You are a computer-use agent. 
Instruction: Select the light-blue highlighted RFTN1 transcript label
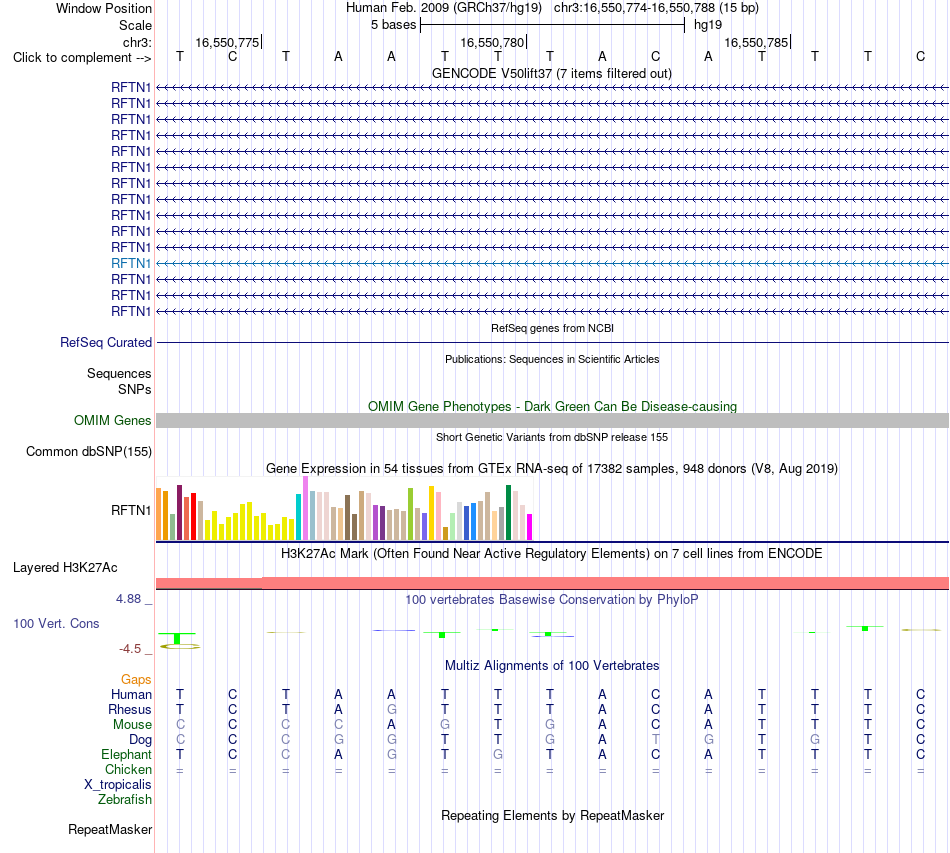coord(131,263)
